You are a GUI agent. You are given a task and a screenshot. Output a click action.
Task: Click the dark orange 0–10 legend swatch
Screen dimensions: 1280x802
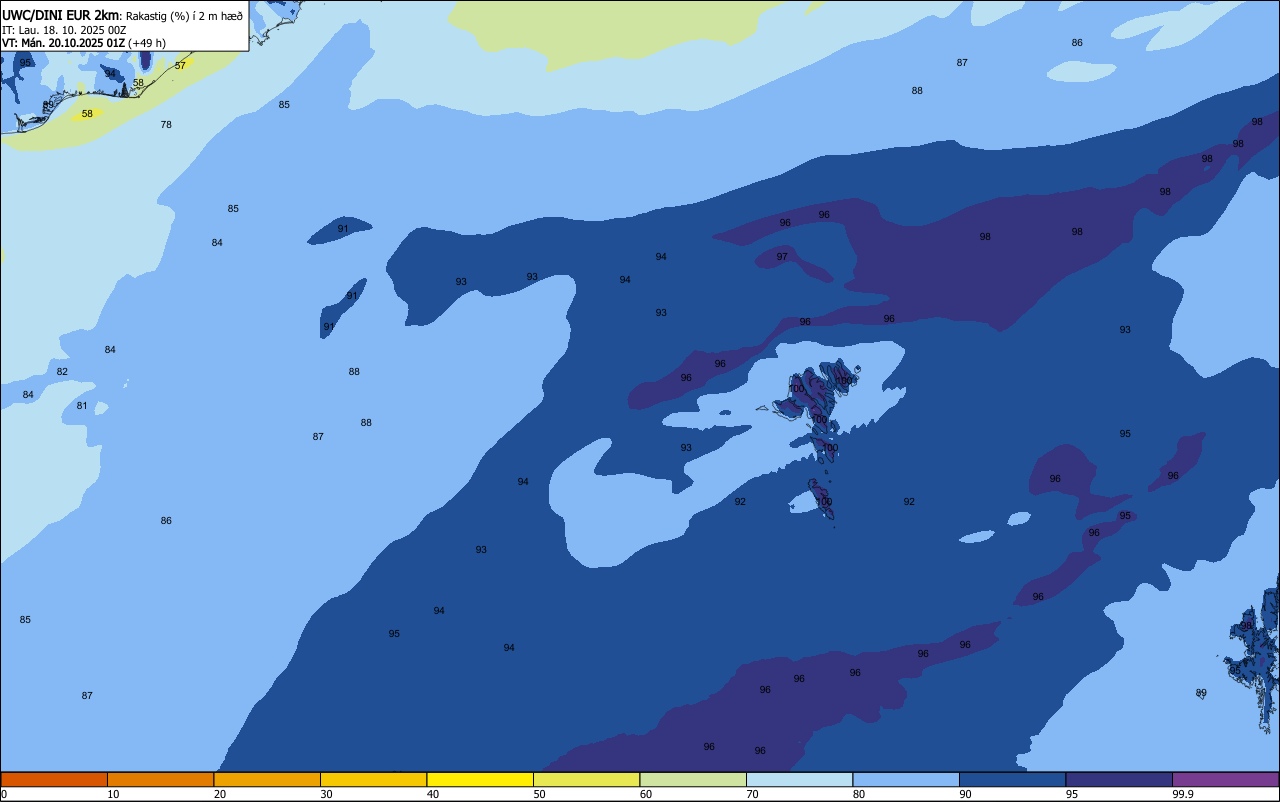tap(54, 779)
